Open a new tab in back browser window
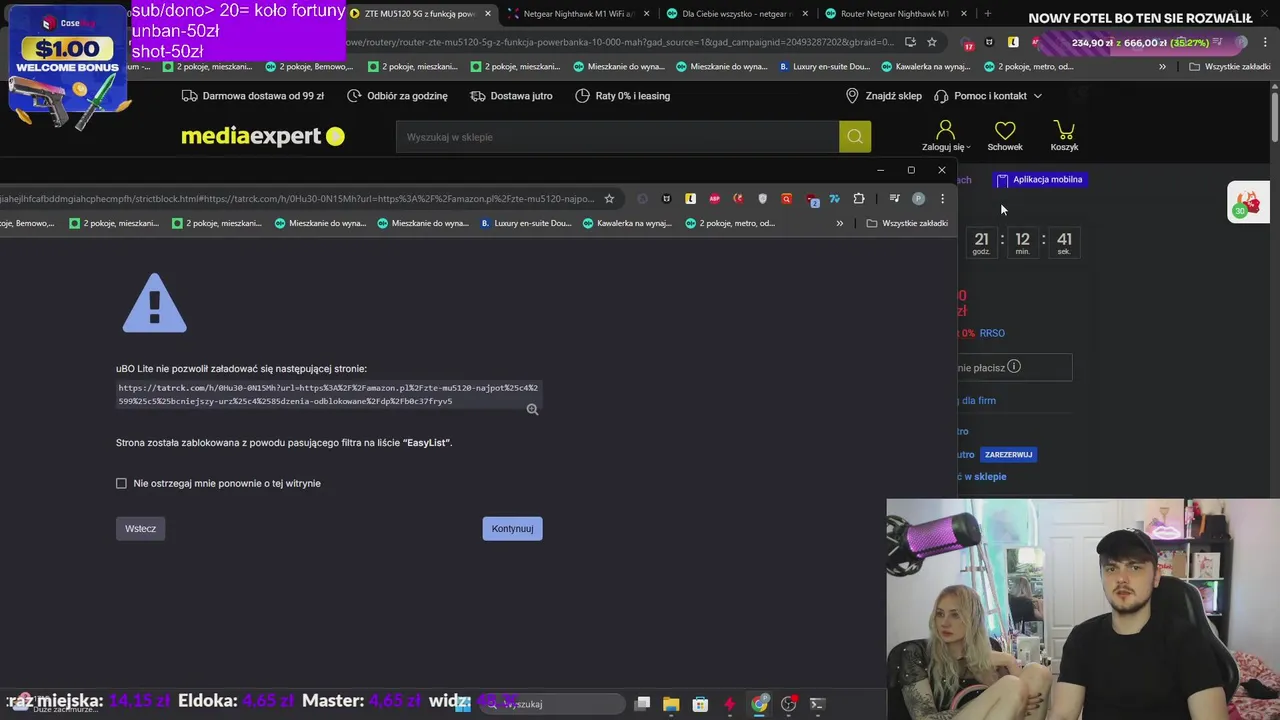 coord(987,14)
